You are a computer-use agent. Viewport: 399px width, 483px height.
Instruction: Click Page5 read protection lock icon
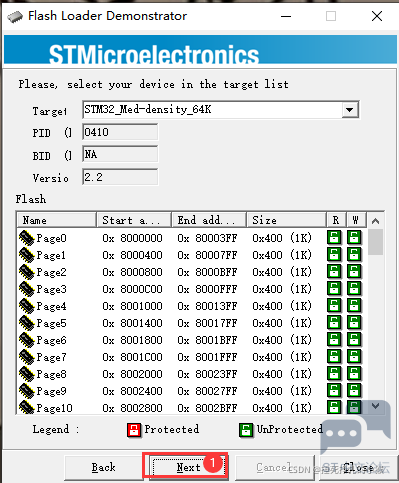point(334,323)
